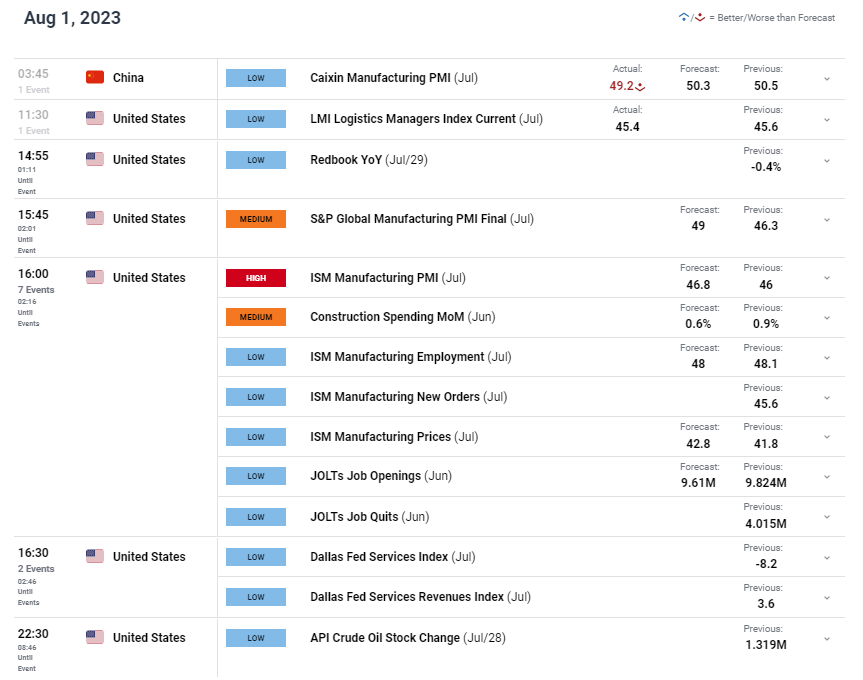Open the JOLTs Job Quits (Jun) event

[x=370, y=517]
